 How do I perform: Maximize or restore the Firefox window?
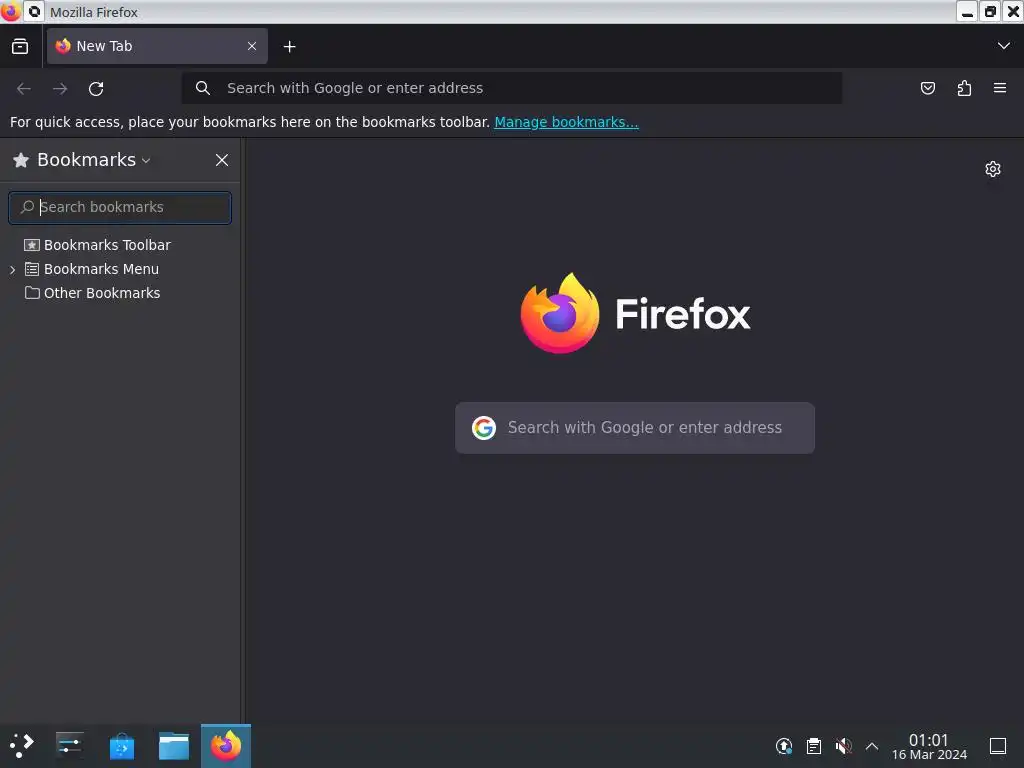pyautogui.click(x=990, y=12)
